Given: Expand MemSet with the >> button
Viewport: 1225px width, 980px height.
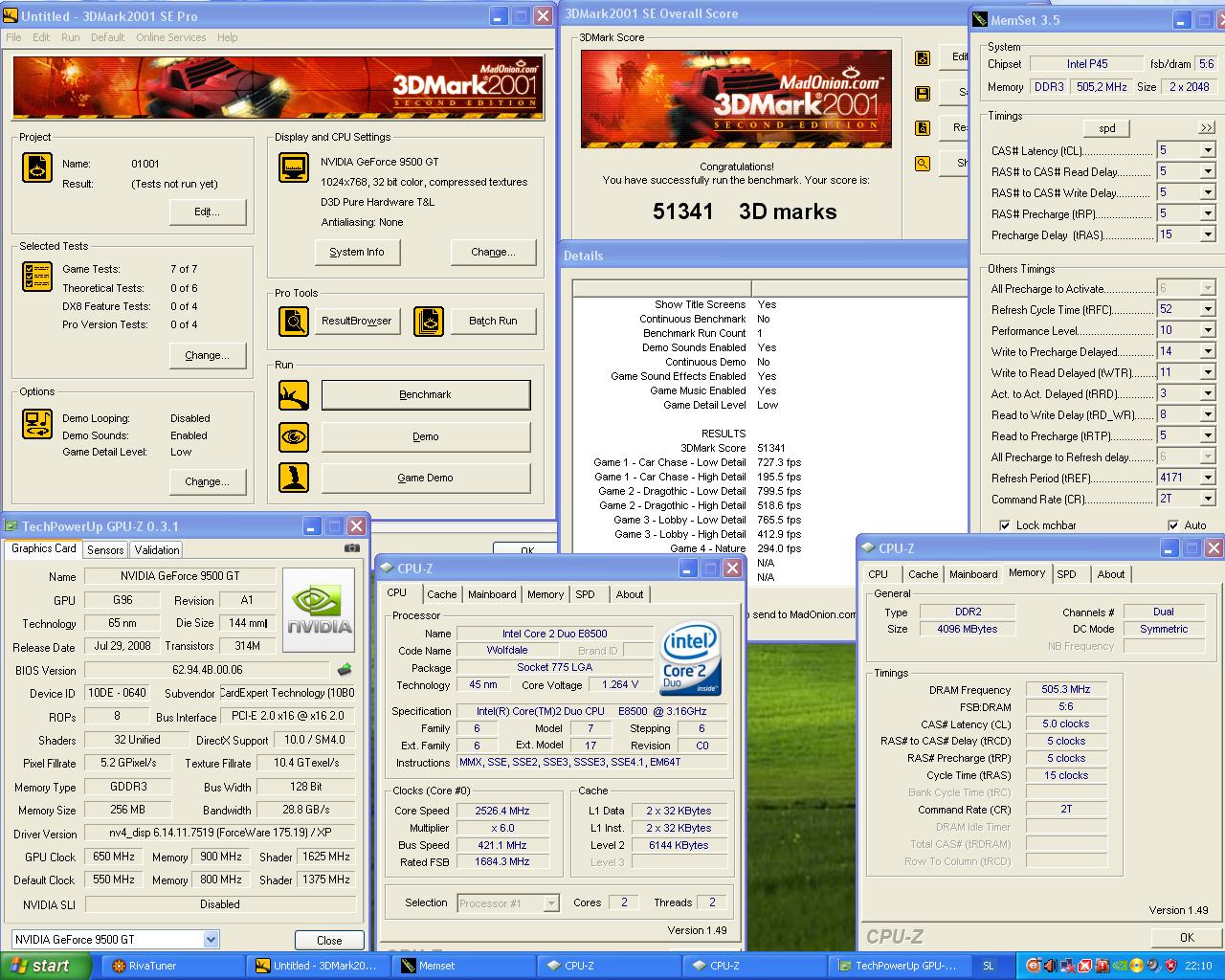Looking at the screenshot, I should [x=1206, y=128].
